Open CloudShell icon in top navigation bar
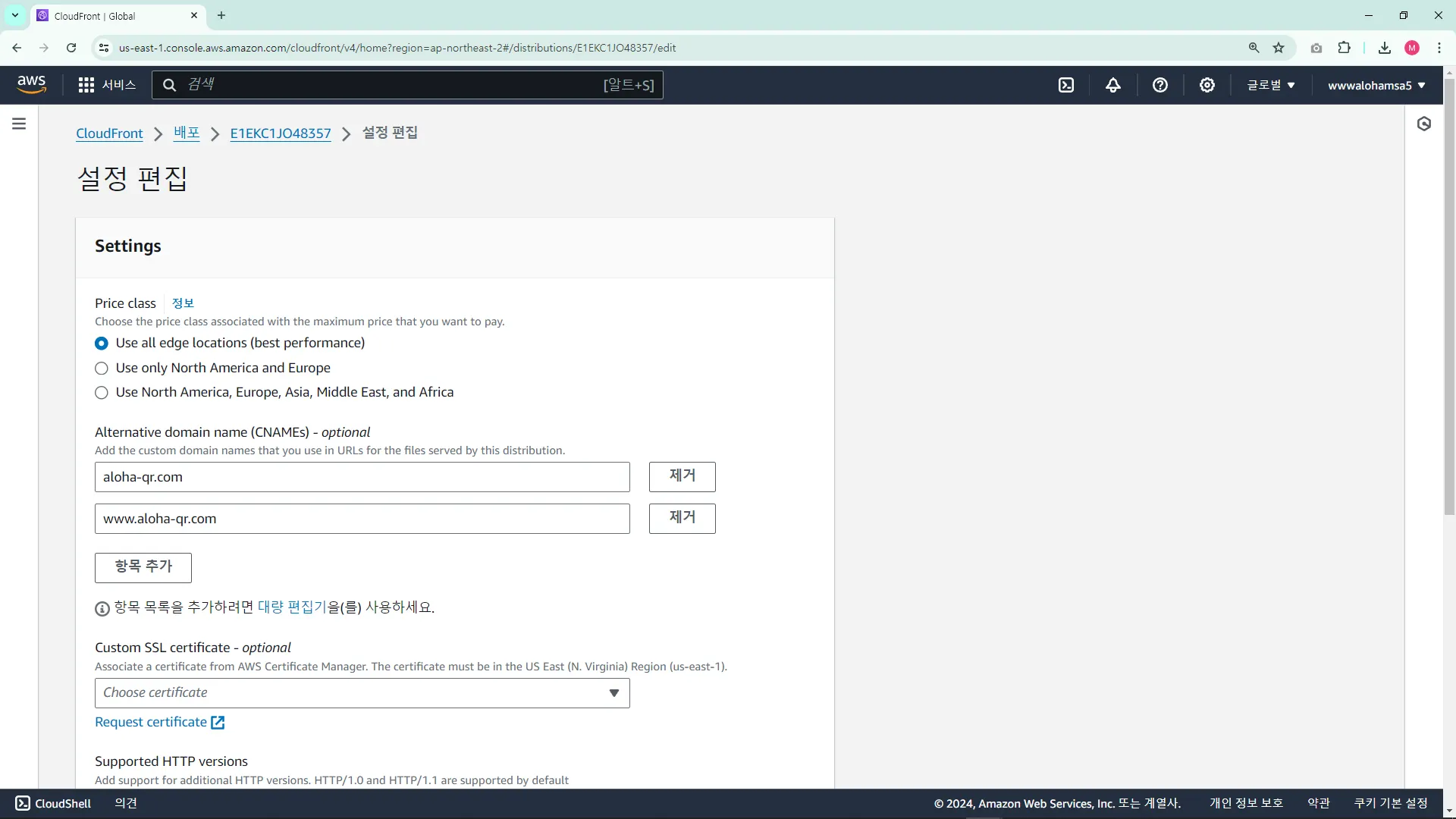The height and width of the screenshot is (819, 1456). pos(1066,85)
